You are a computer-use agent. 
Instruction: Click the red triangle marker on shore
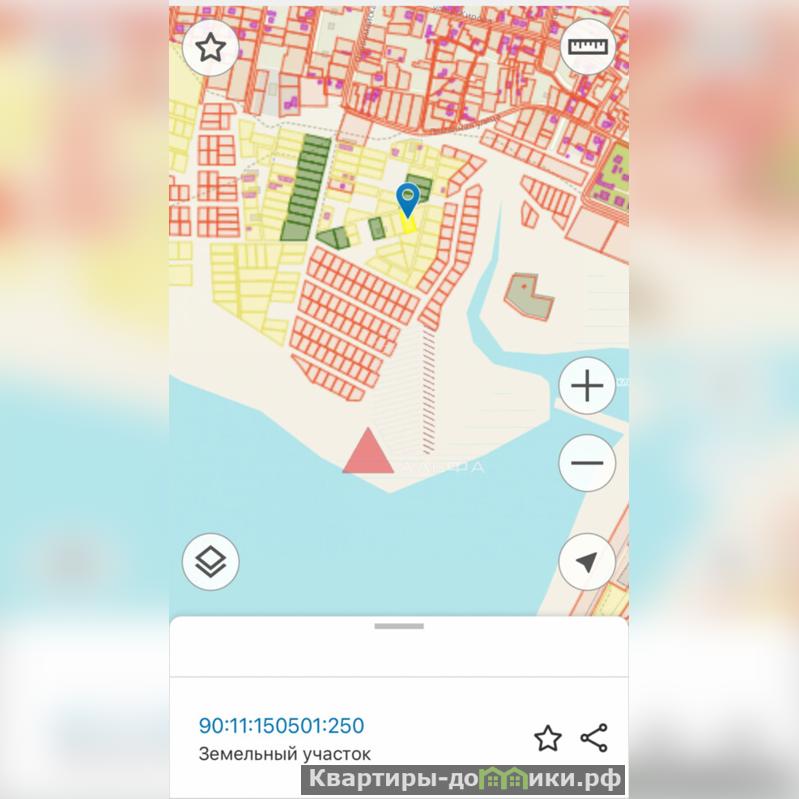click(368, 451)
